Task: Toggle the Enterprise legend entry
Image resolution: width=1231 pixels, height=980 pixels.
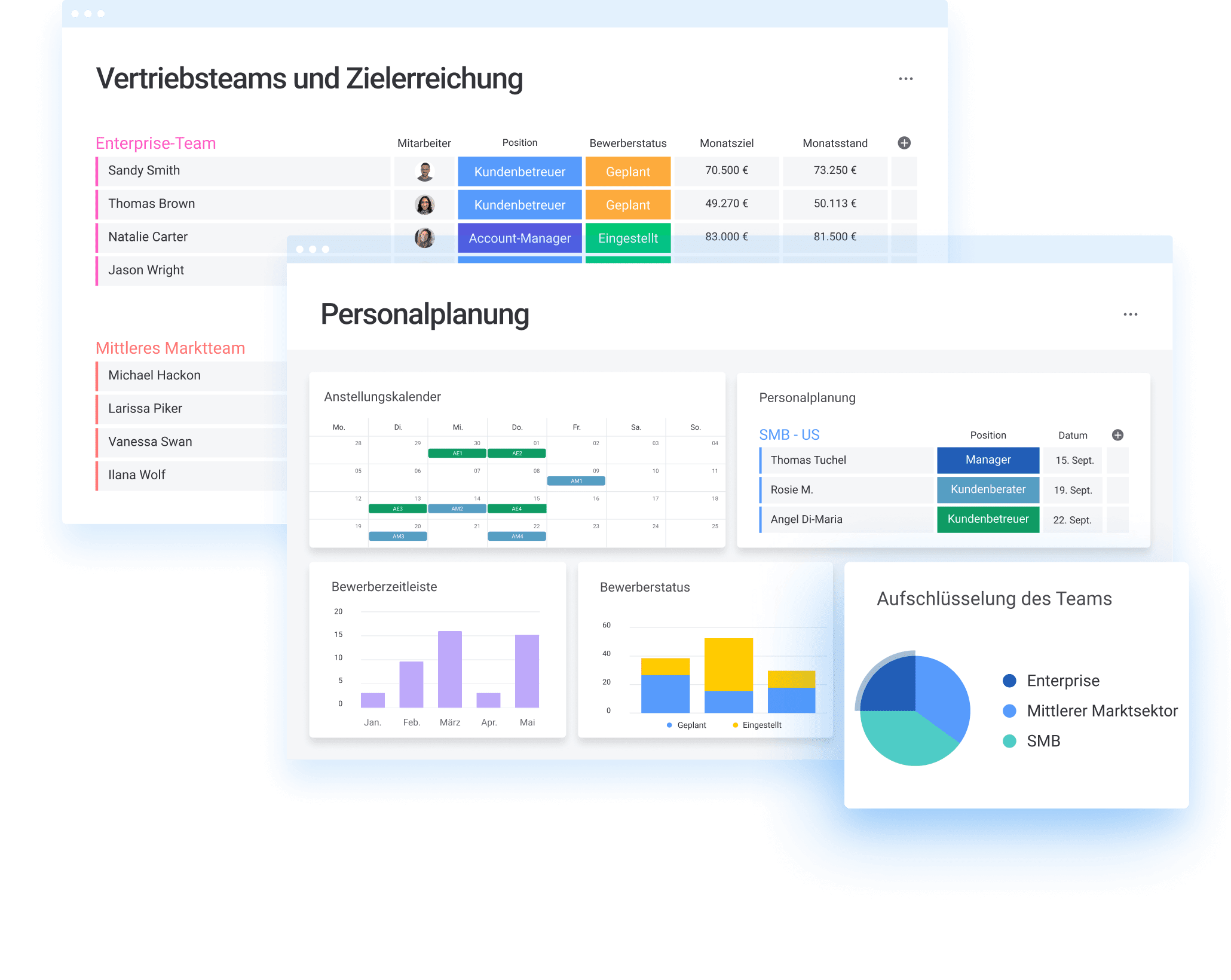Action: pos(1051,681)
